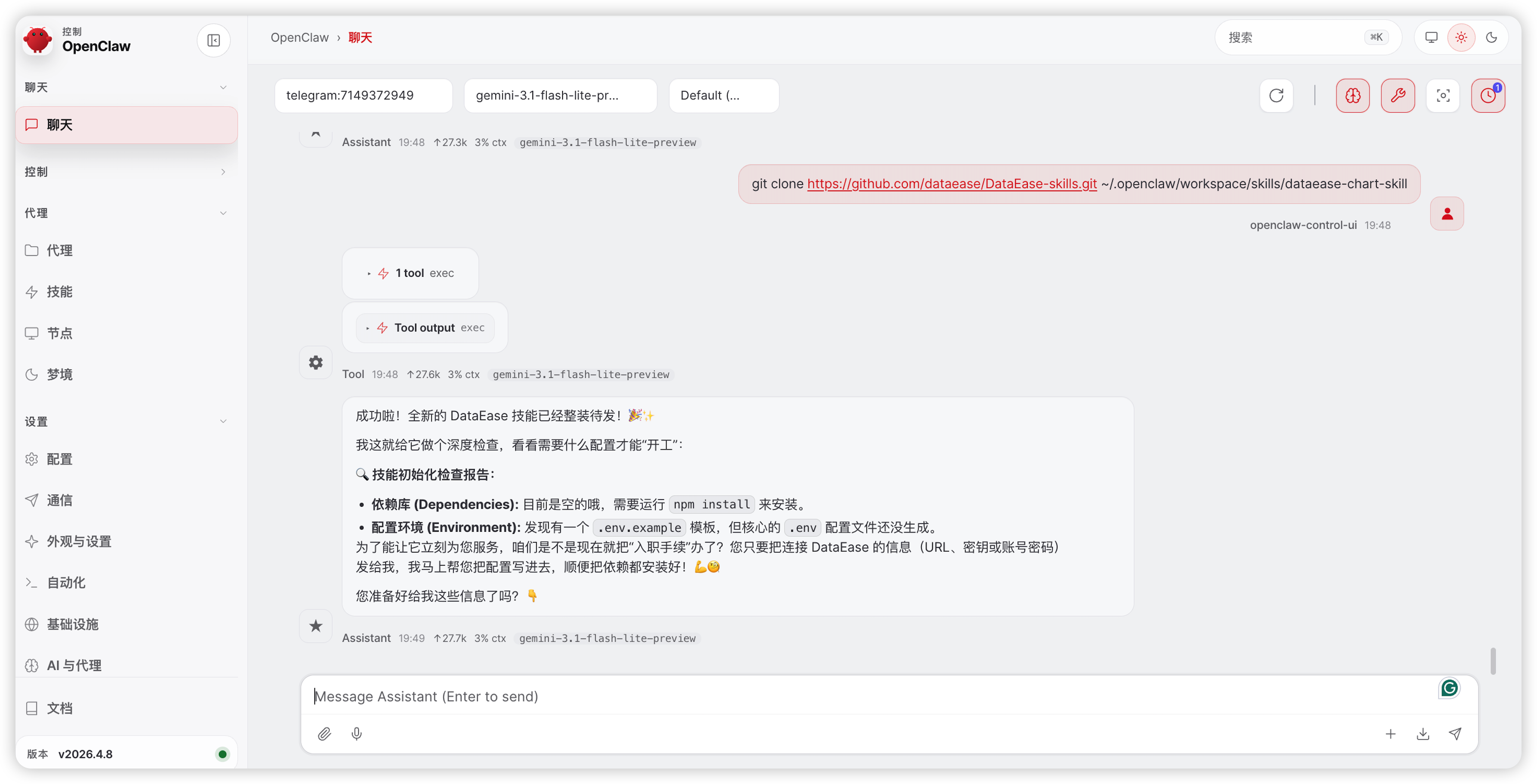Open the 基础设施 infrastructure page
1537x784 pixels.
126,624
